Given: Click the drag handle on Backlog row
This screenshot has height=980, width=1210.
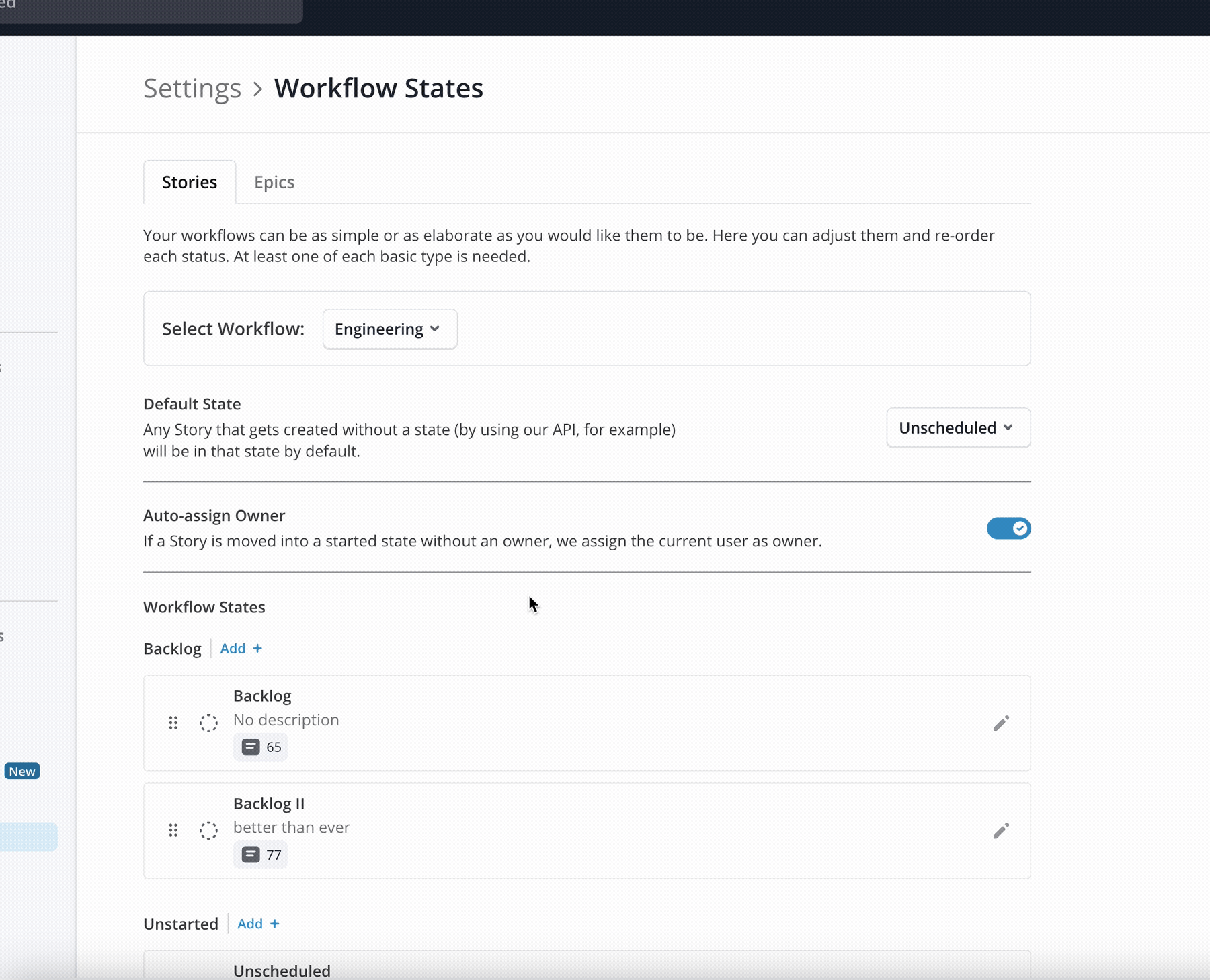Looking at the screenshot, I should coord(173,723).
